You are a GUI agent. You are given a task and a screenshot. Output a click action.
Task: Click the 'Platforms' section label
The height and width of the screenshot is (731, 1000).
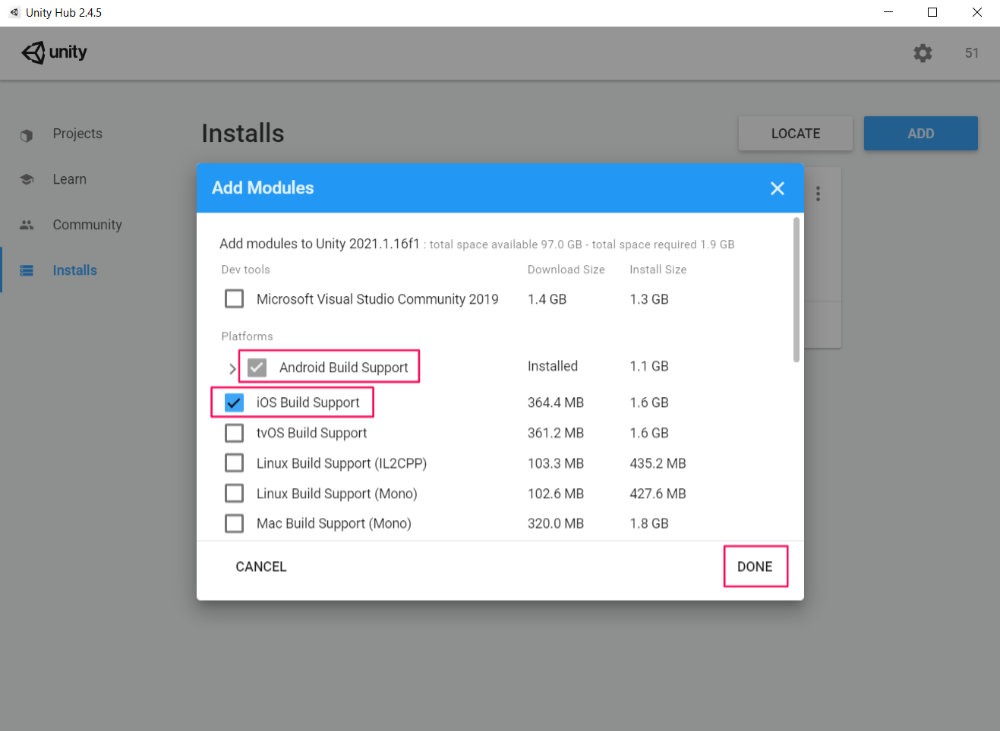tap(247, 336)
